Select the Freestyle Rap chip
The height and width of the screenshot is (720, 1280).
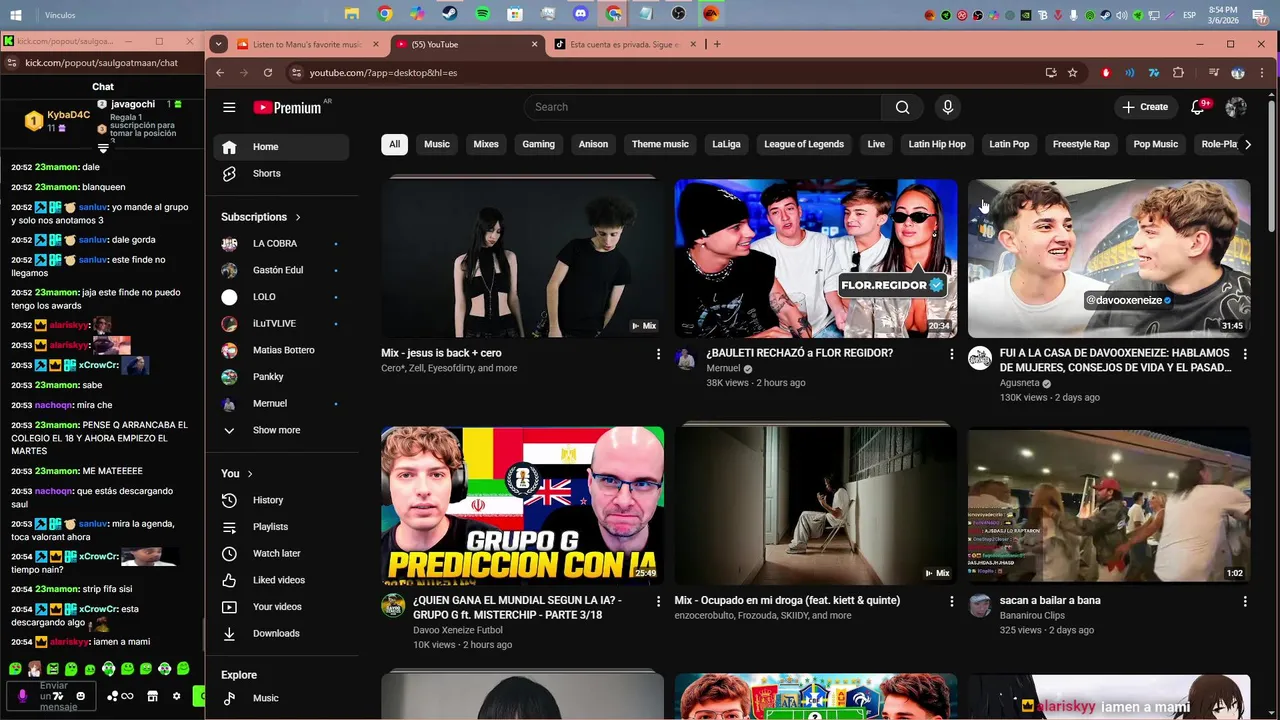point(1081,144)
